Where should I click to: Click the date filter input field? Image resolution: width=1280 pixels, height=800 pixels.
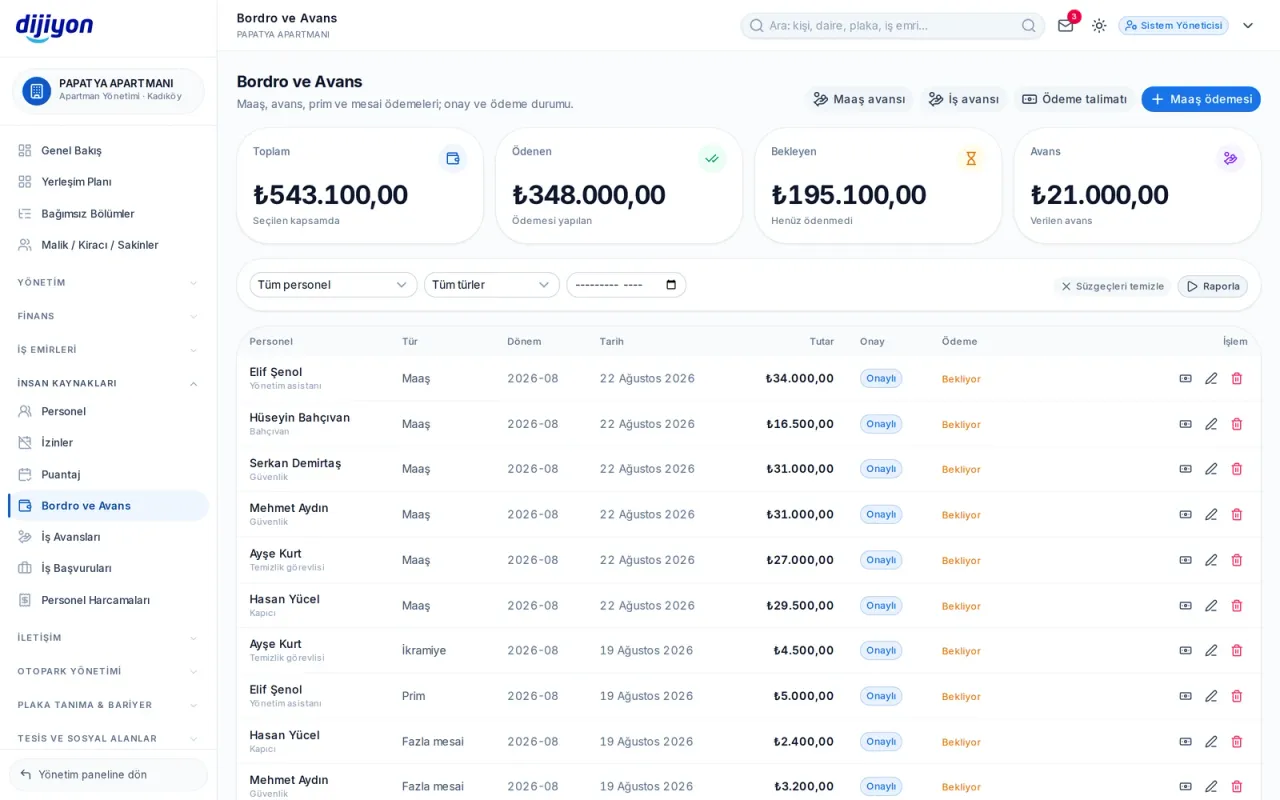tap(626, 285)
